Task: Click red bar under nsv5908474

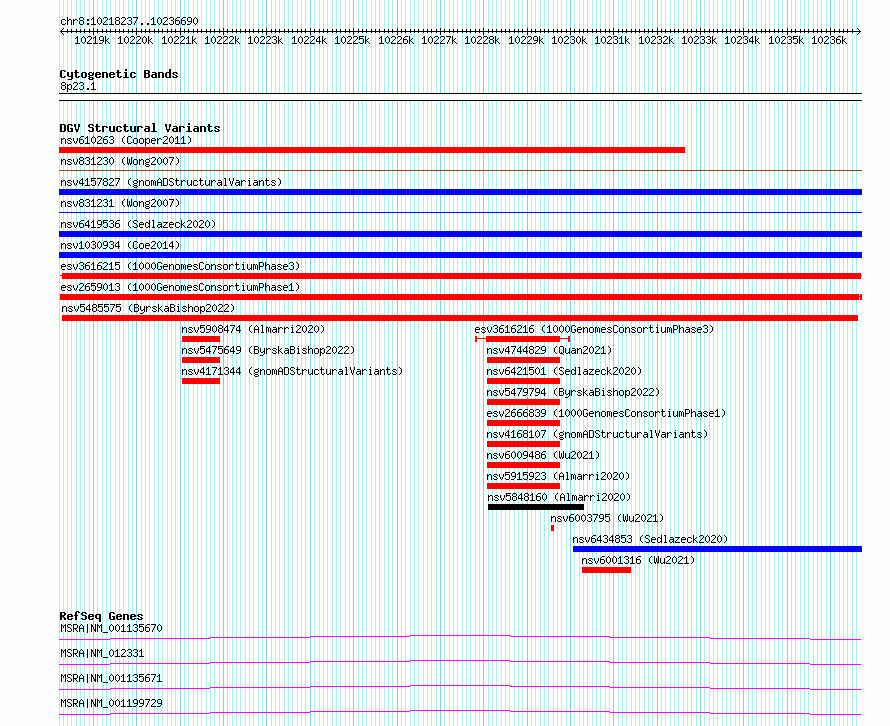Action: [x=201, y=339]
